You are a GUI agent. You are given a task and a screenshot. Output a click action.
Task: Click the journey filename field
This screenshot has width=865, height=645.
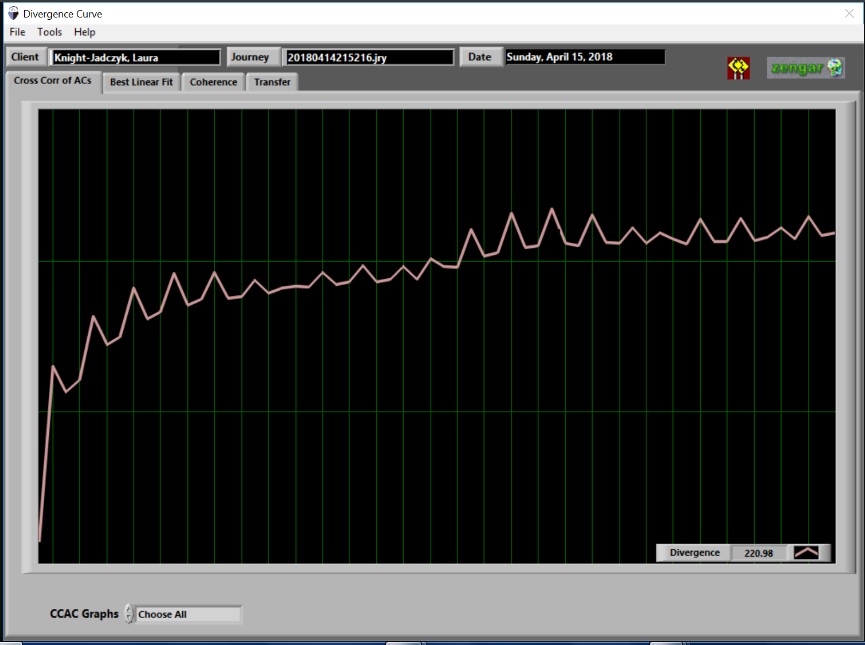(x=368, y=57)
